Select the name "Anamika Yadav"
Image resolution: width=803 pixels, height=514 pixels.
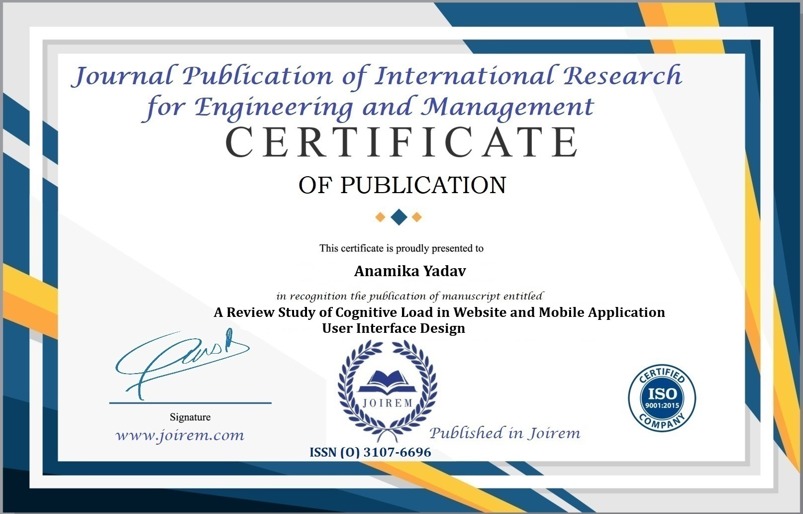(x=410, y=271)
